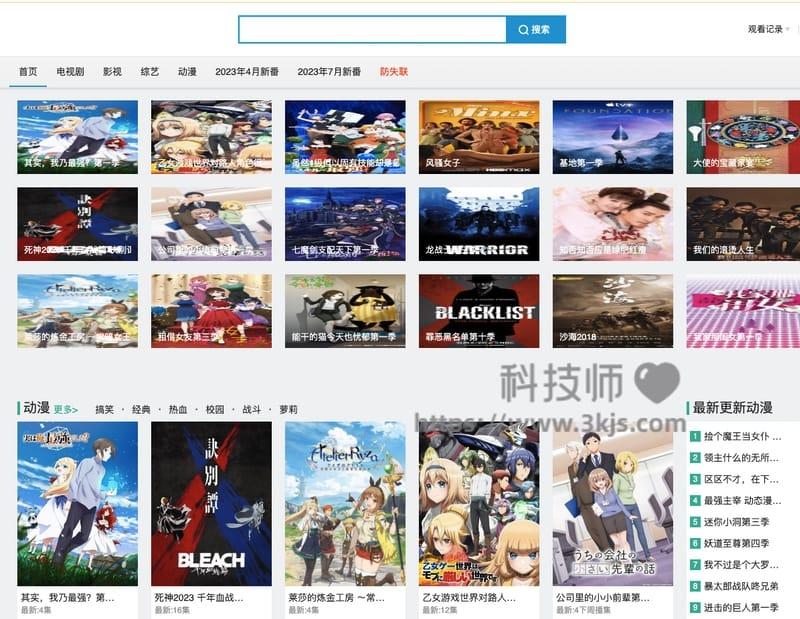
Task: Open 乙女游戏世界对路人角色 banner thumbnail
Action: coord(211,137)
